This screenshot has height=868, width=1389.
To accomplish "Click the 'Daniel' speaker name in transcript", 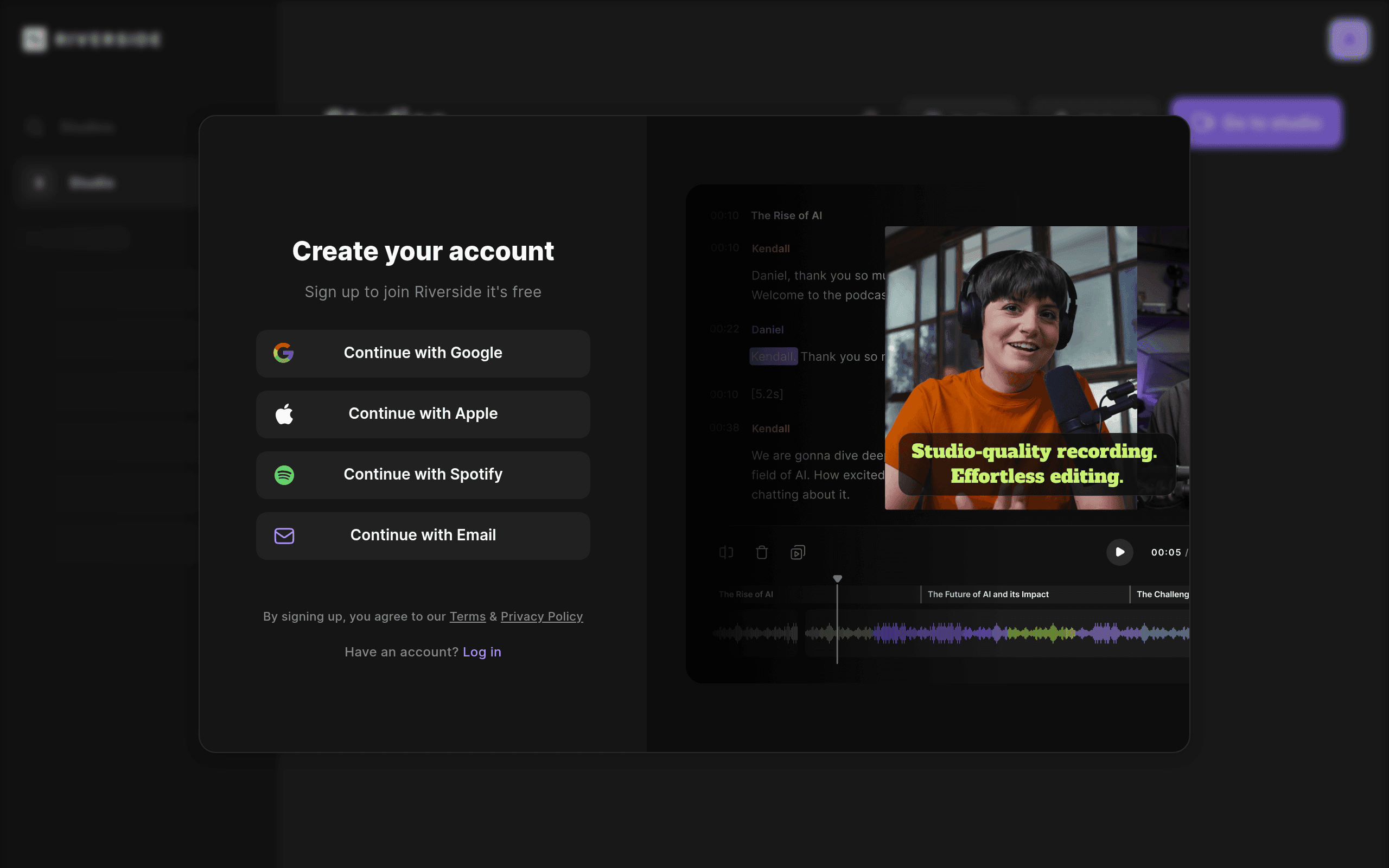I will click(x=767, y=329).
